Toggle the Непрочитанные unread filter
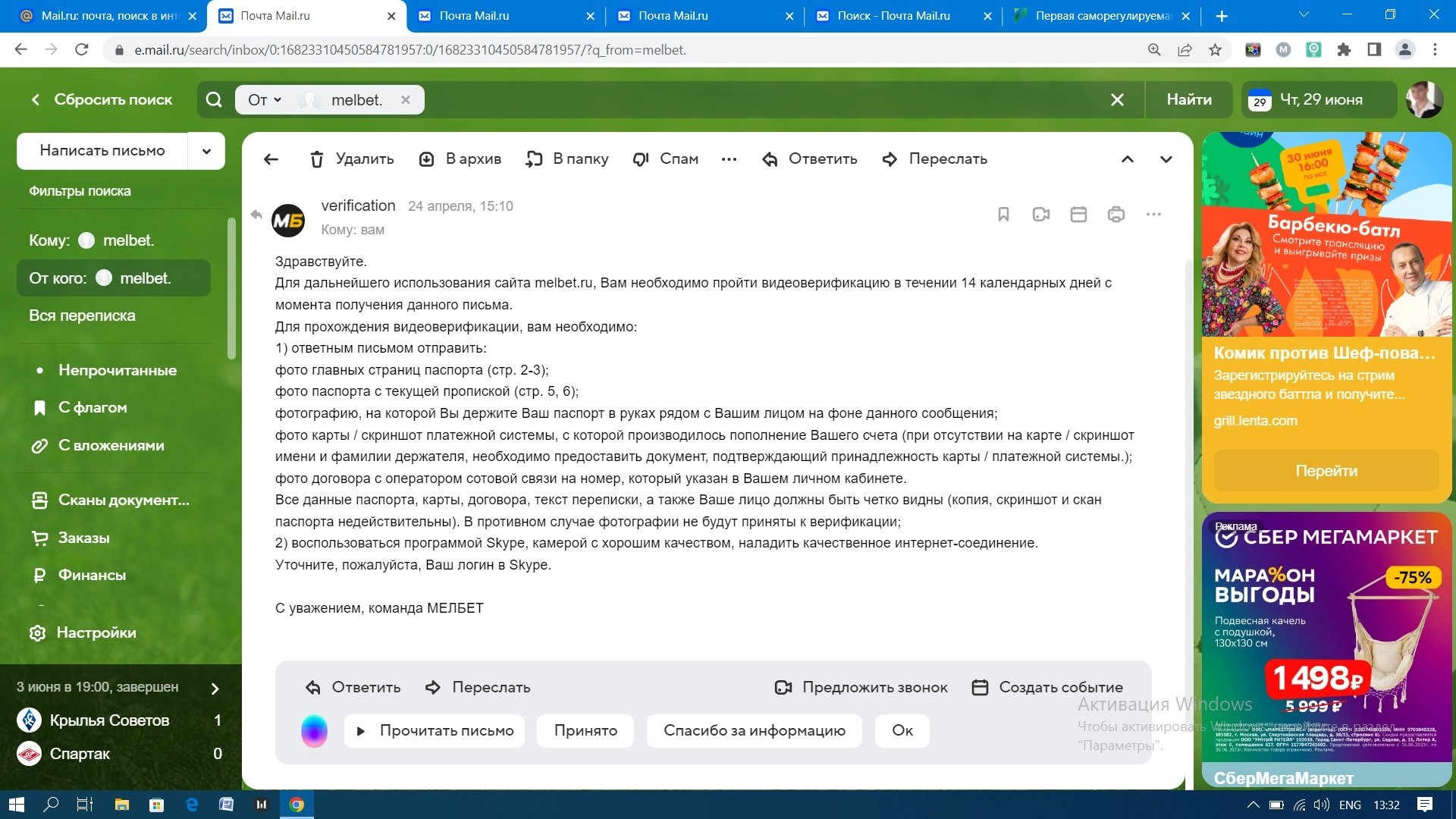 pos(117,370)
